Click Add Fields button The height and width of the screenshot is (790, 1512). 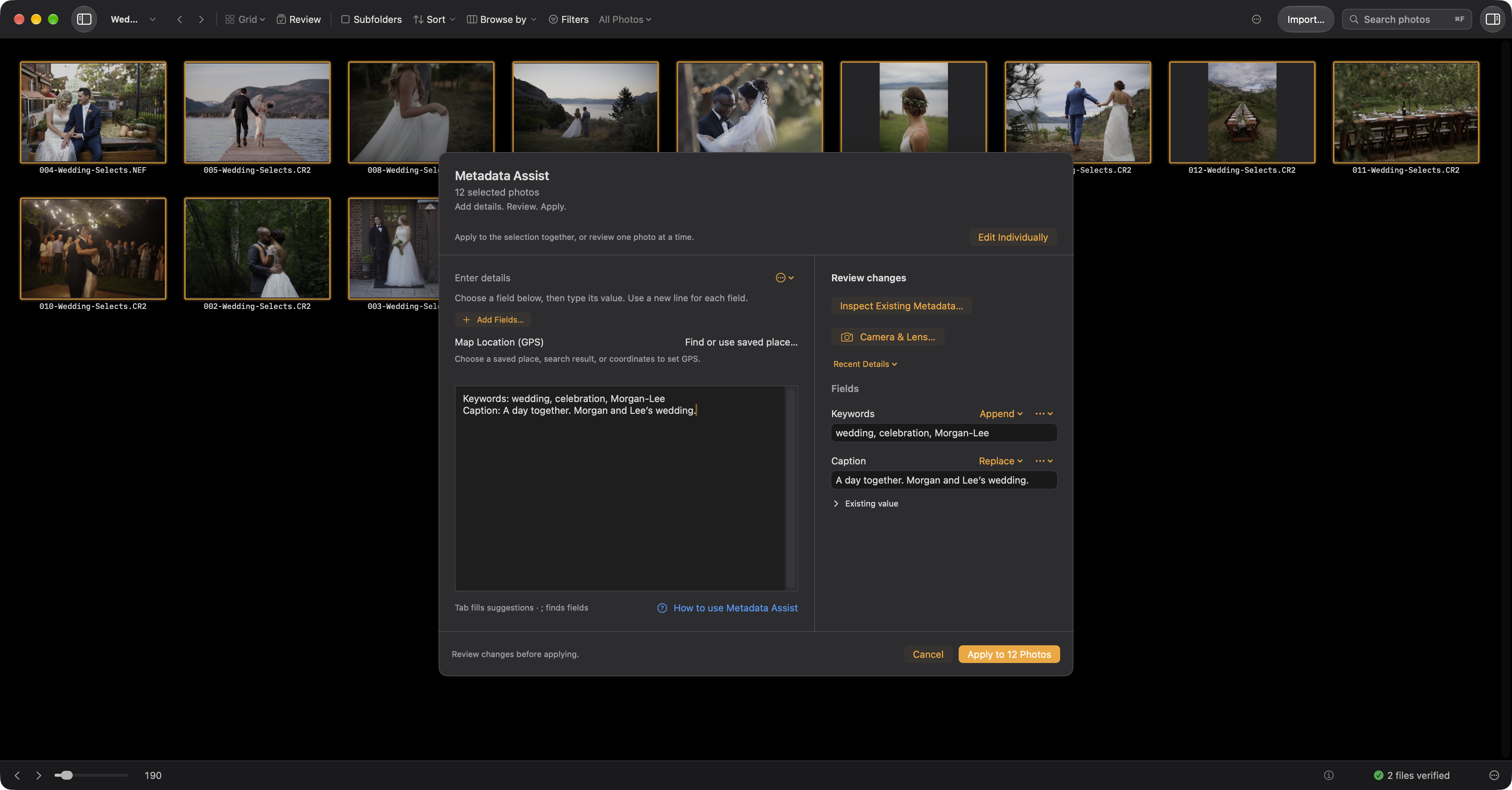coord(493,320)
